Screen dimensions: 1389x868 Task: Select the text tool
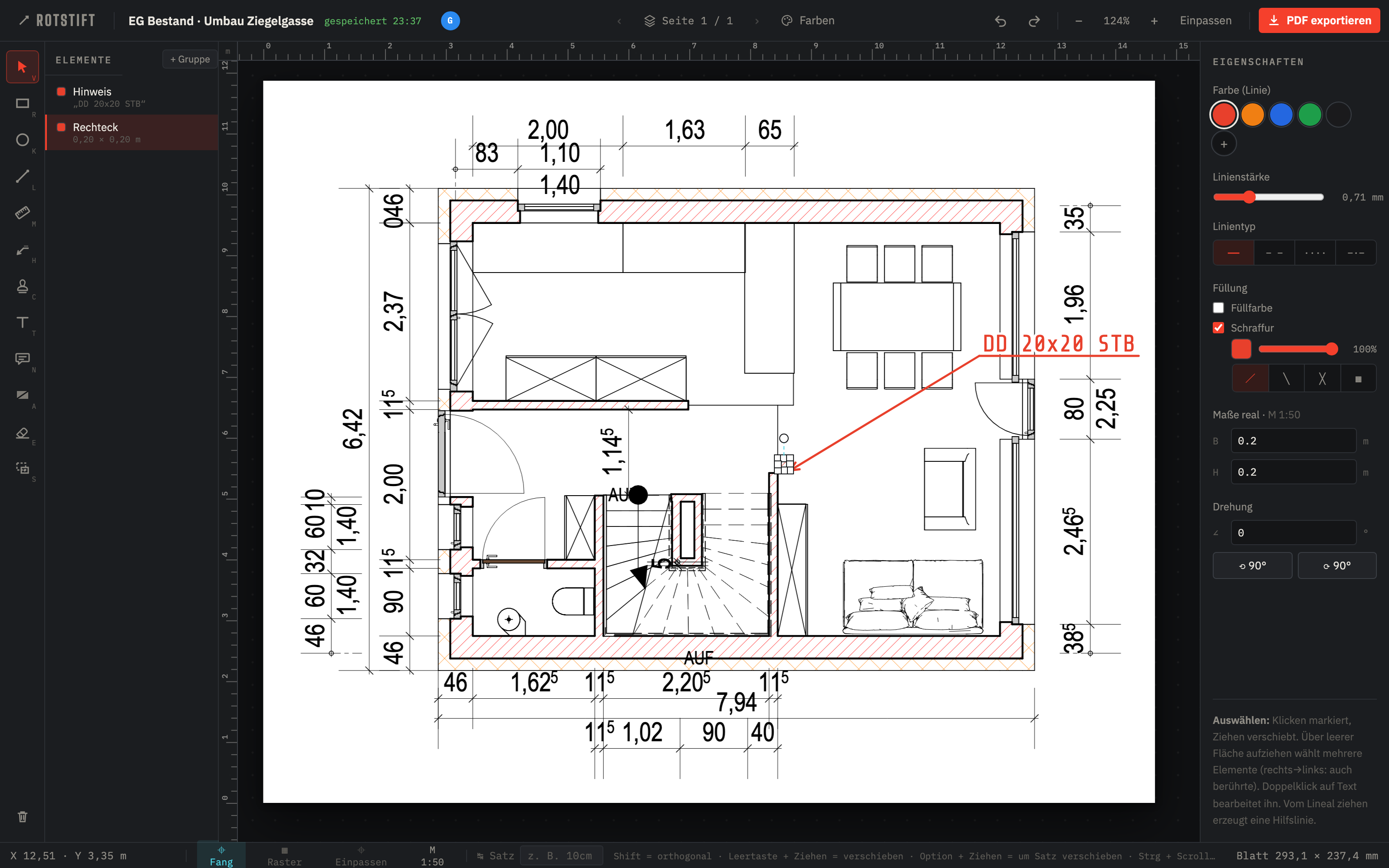pyautogui.click(x=23, y=322)
